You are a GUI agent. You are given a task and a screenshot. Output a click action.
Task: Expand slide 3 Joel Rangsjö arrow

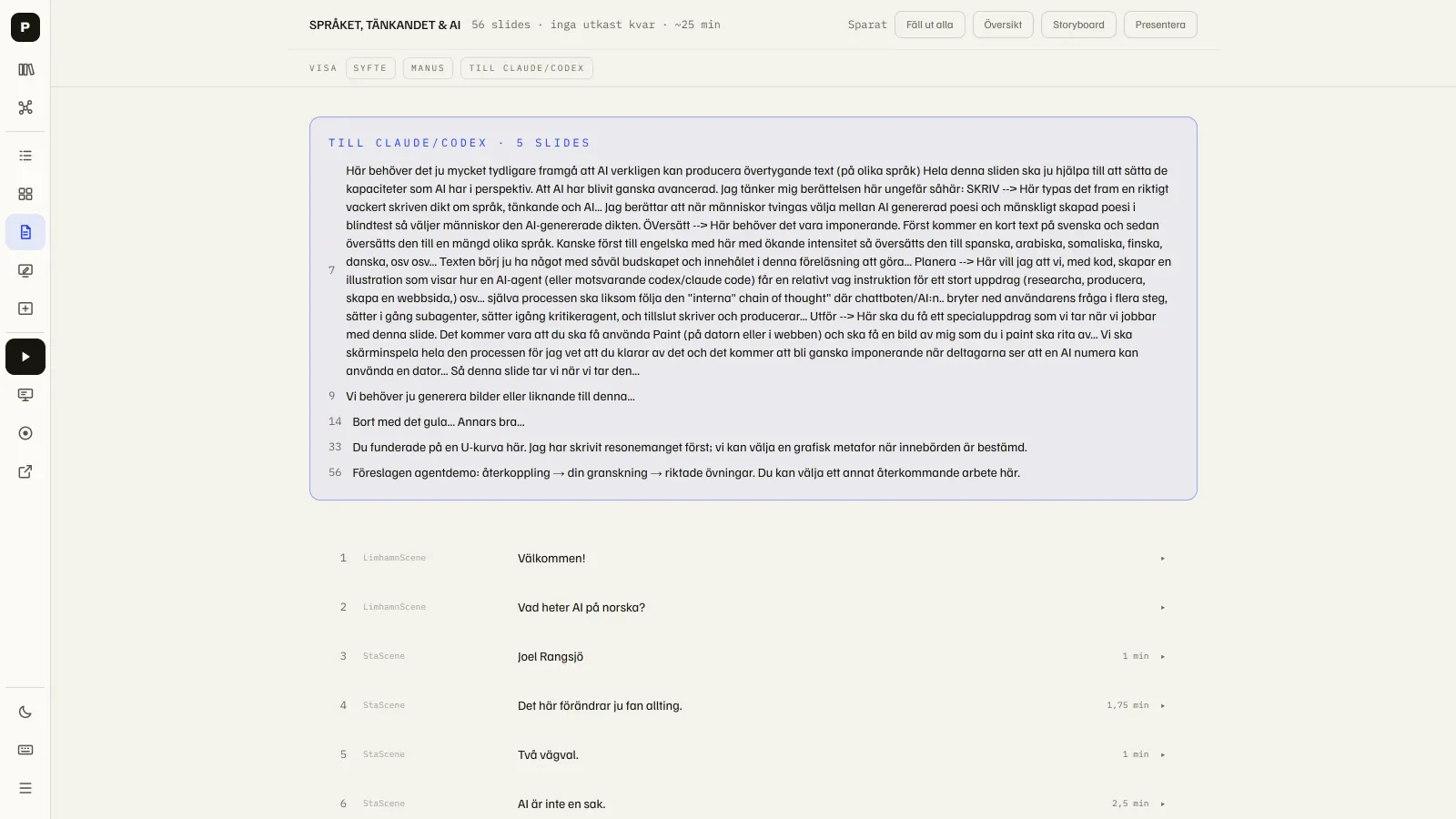pyautogui.click(x=1162, y=656)
